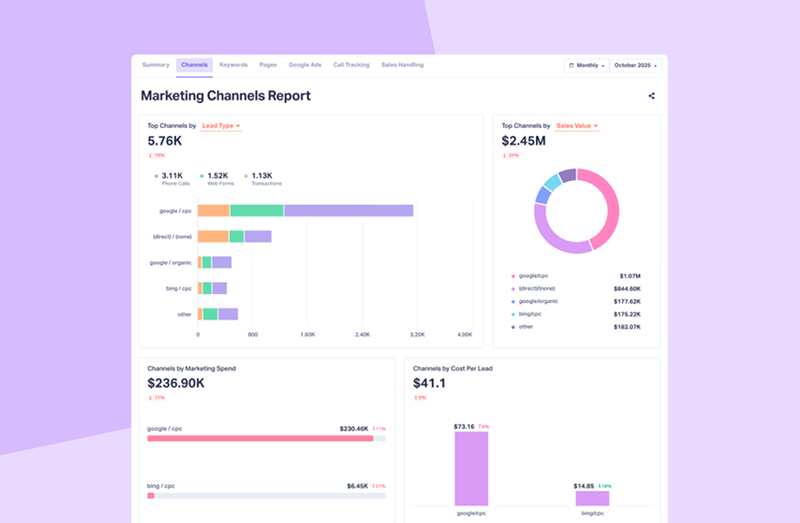Viewport: 800px width, 523px height.
Task: Click the $177.62K sales value
Action: (627, 302)
